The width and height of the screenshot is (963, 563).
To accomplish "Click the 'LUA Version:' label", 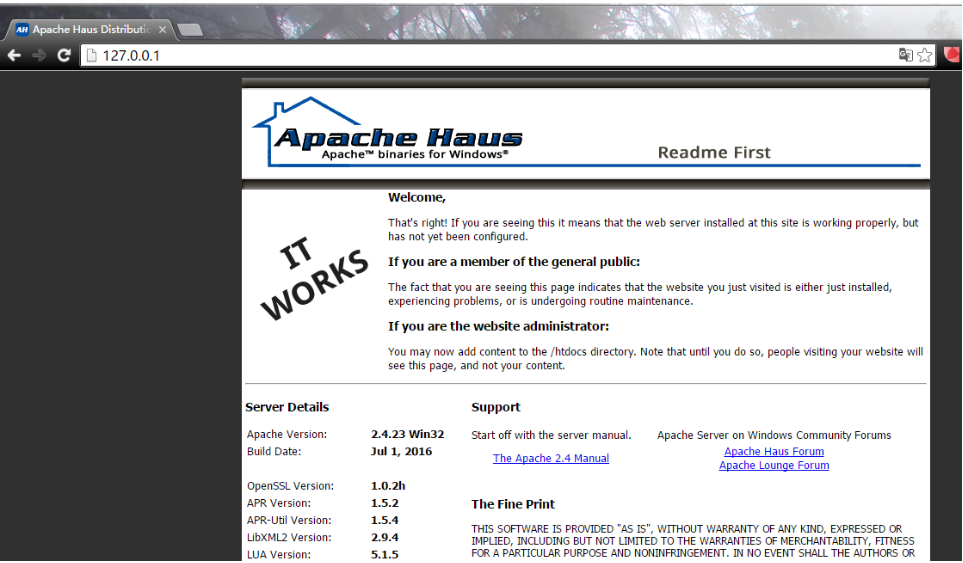I will click(279, 554).
